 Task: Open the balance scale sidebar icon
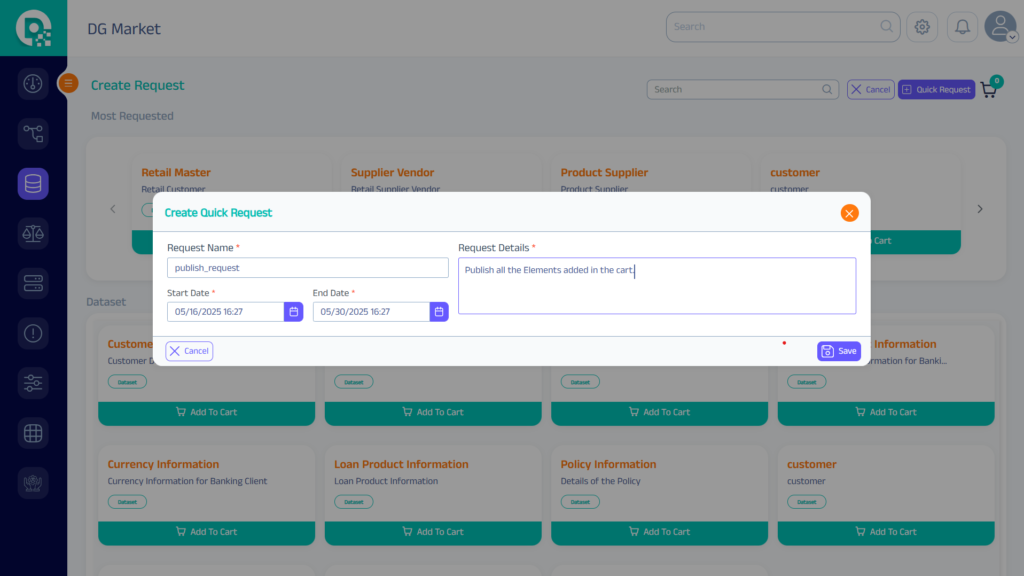pyautogui.click(x=33, y=233)
